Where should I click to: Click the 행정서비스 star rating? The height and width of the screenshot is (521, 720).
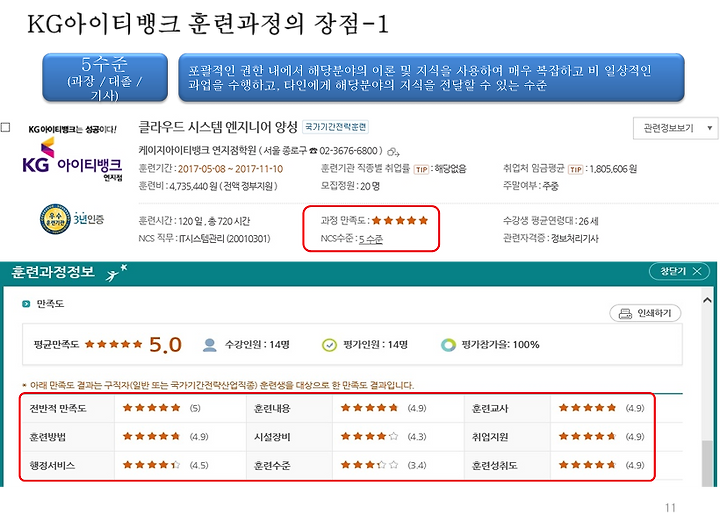tap(152, 465)
